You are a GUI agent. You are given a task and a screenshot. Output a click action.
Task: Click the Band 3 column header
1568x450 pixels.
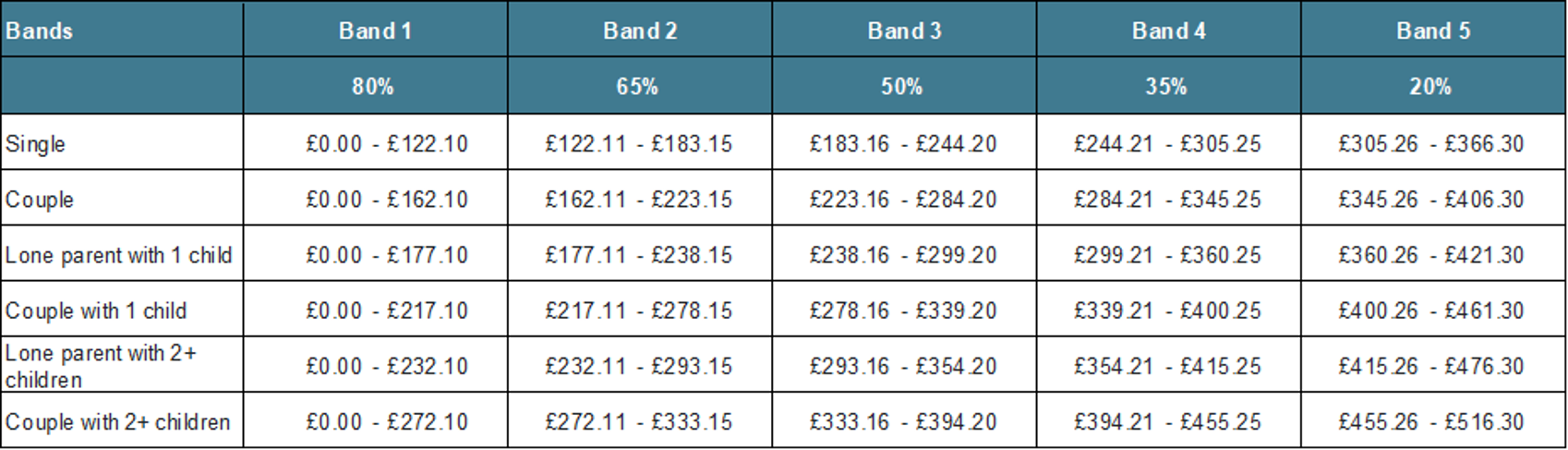coord(904,30)
